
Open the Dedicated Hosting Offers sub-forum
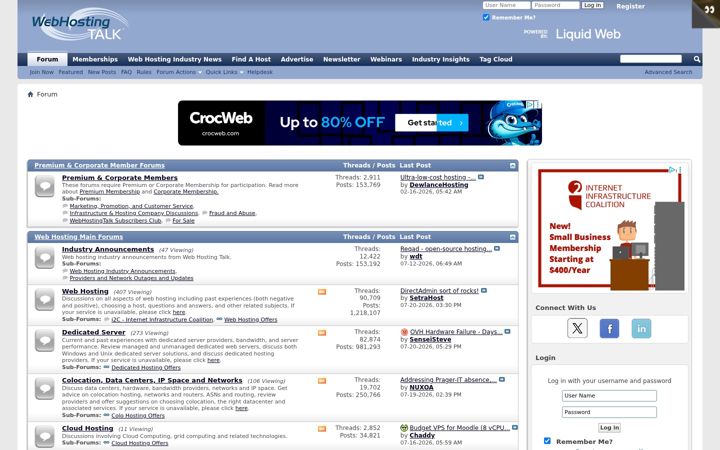[x=146, y=368]
